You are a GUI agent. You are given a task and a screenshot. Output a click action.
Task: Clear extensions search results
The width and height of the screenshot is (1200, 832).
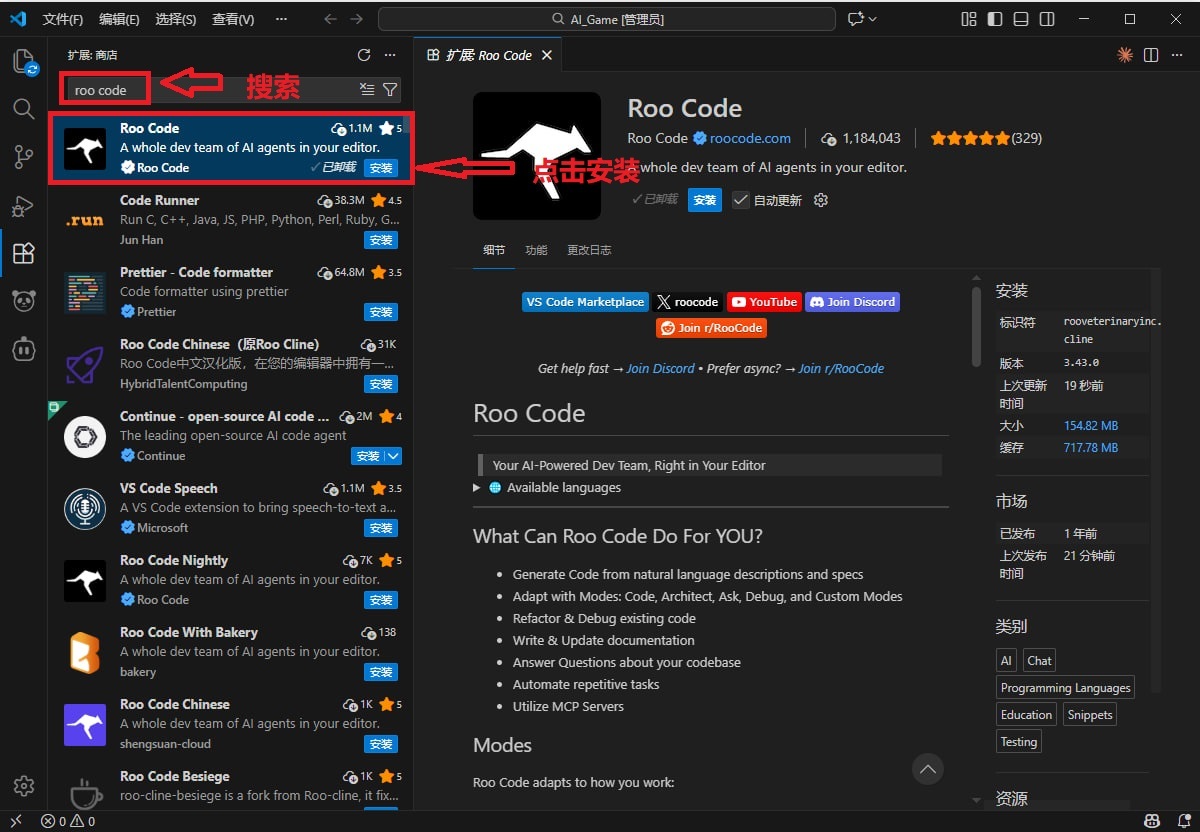(367, 90)
